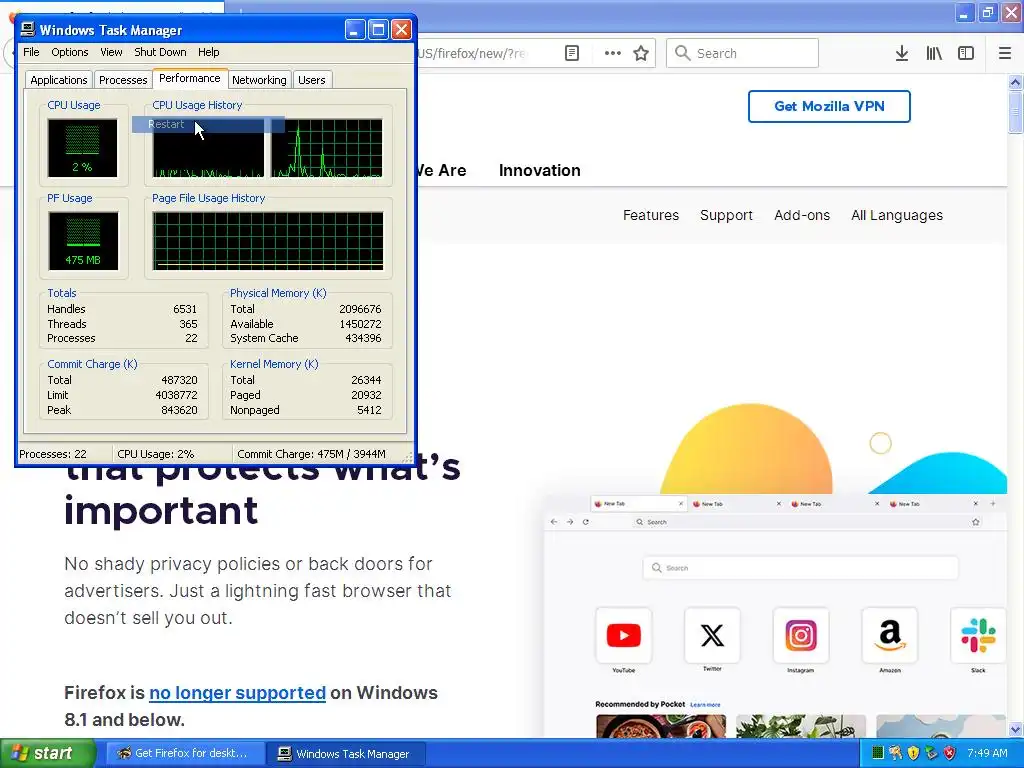Click status bar Processes: 22
Image resolution: width=1024 pixels, height=768 pixels.
point(53,454)
